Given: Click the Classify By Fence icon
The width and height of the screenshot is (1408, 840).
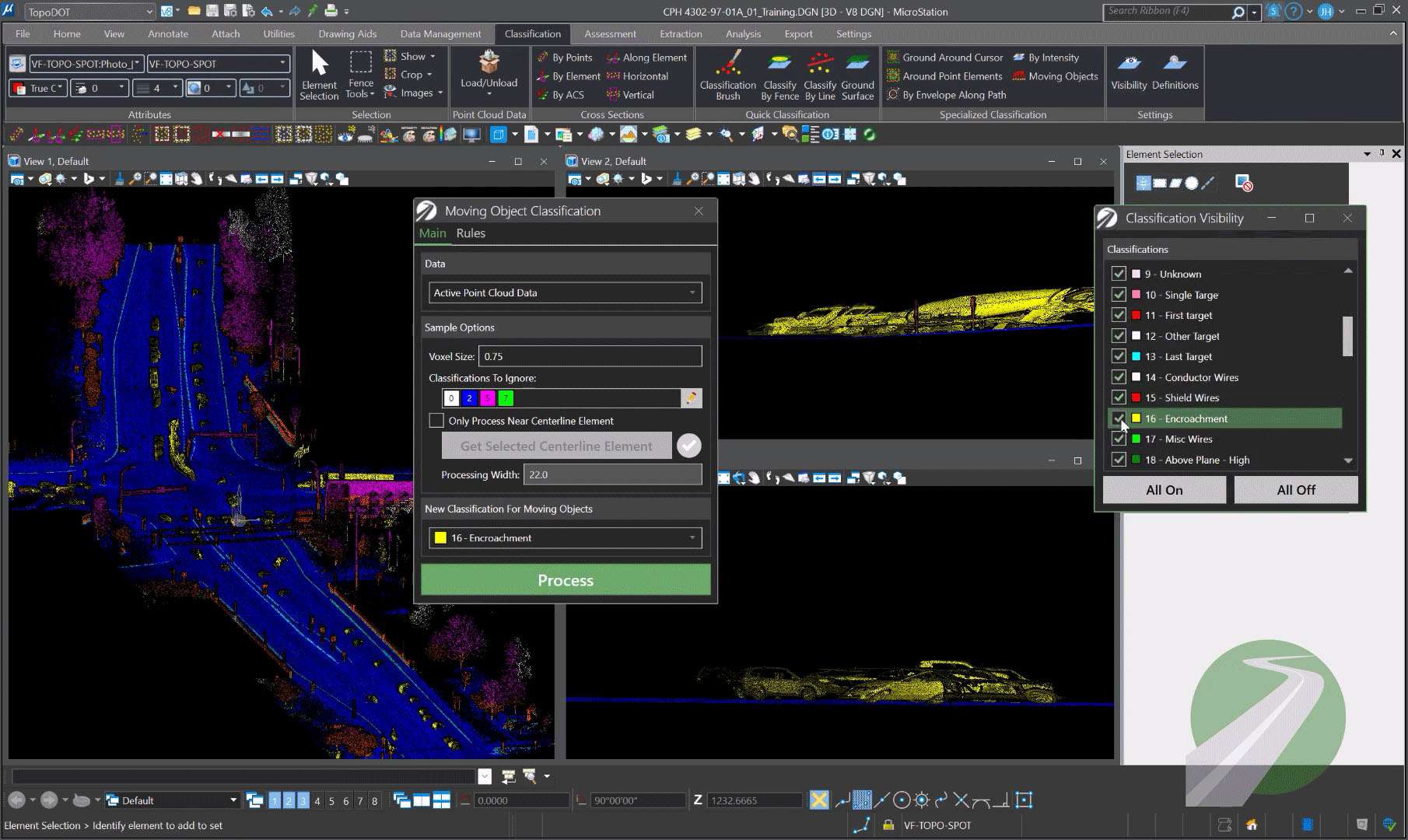Looking at the screenshot, I should click(x=779, y=75).
